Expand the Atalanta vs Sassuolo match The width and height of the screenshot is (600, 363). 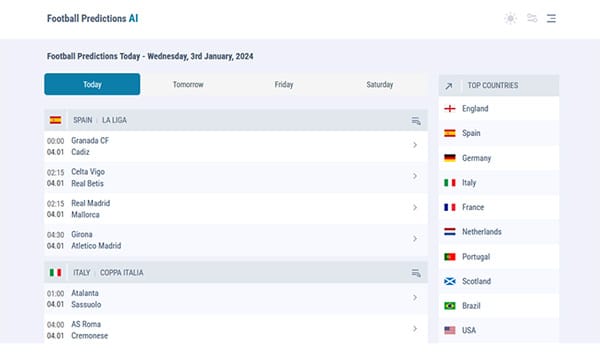[415, 298]
